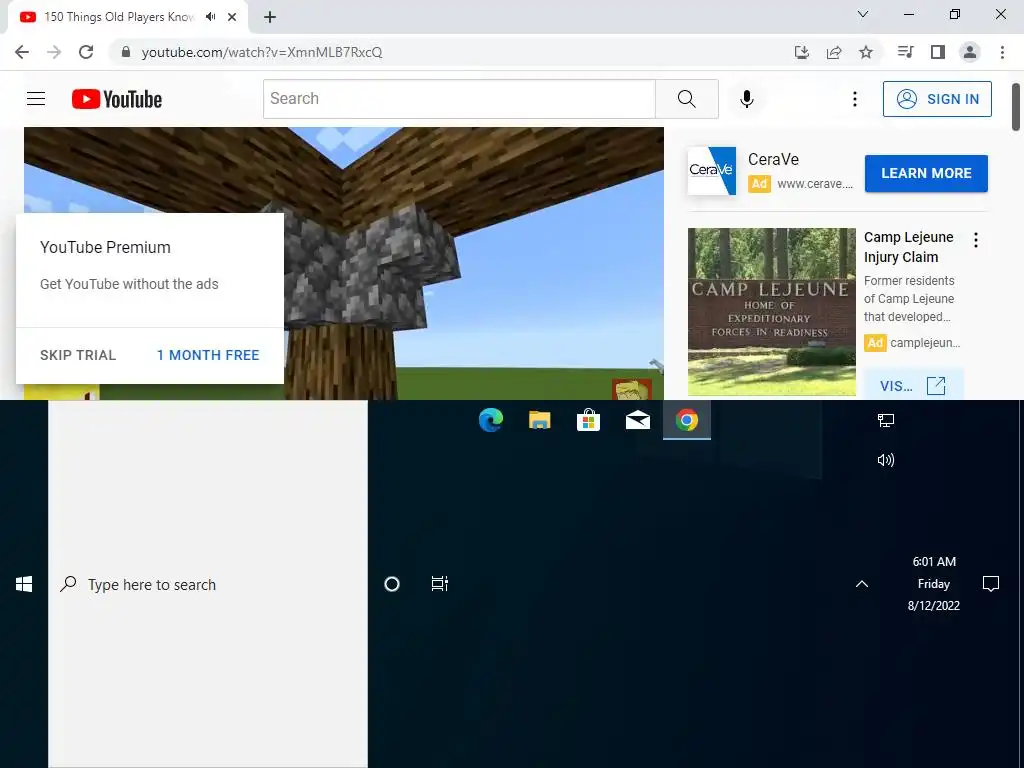
Task: Open the Task View icon
Action: click(440, 584)
